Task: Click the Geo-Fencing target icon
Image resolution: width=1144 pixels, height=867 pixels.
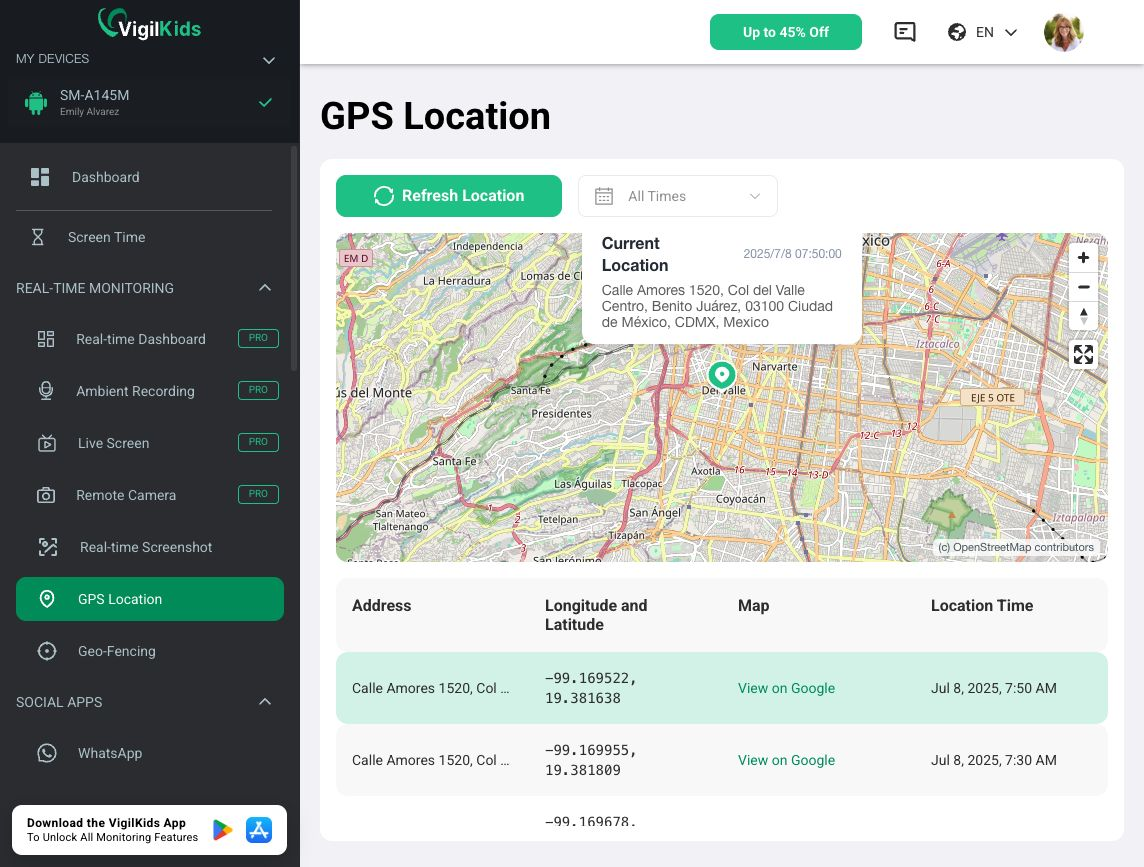Action: click(47, 651)
